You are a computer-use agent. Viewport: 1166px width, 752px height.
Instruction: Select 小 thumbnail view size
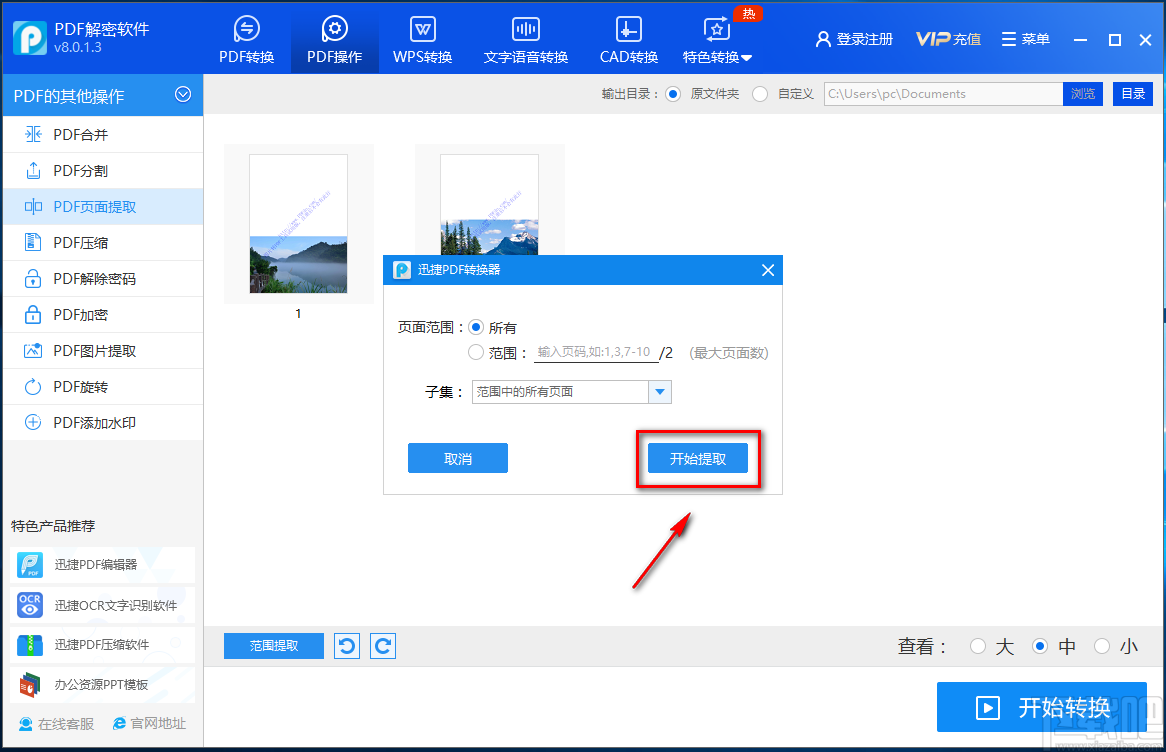pyautogui.click(x=1101, y=646)
